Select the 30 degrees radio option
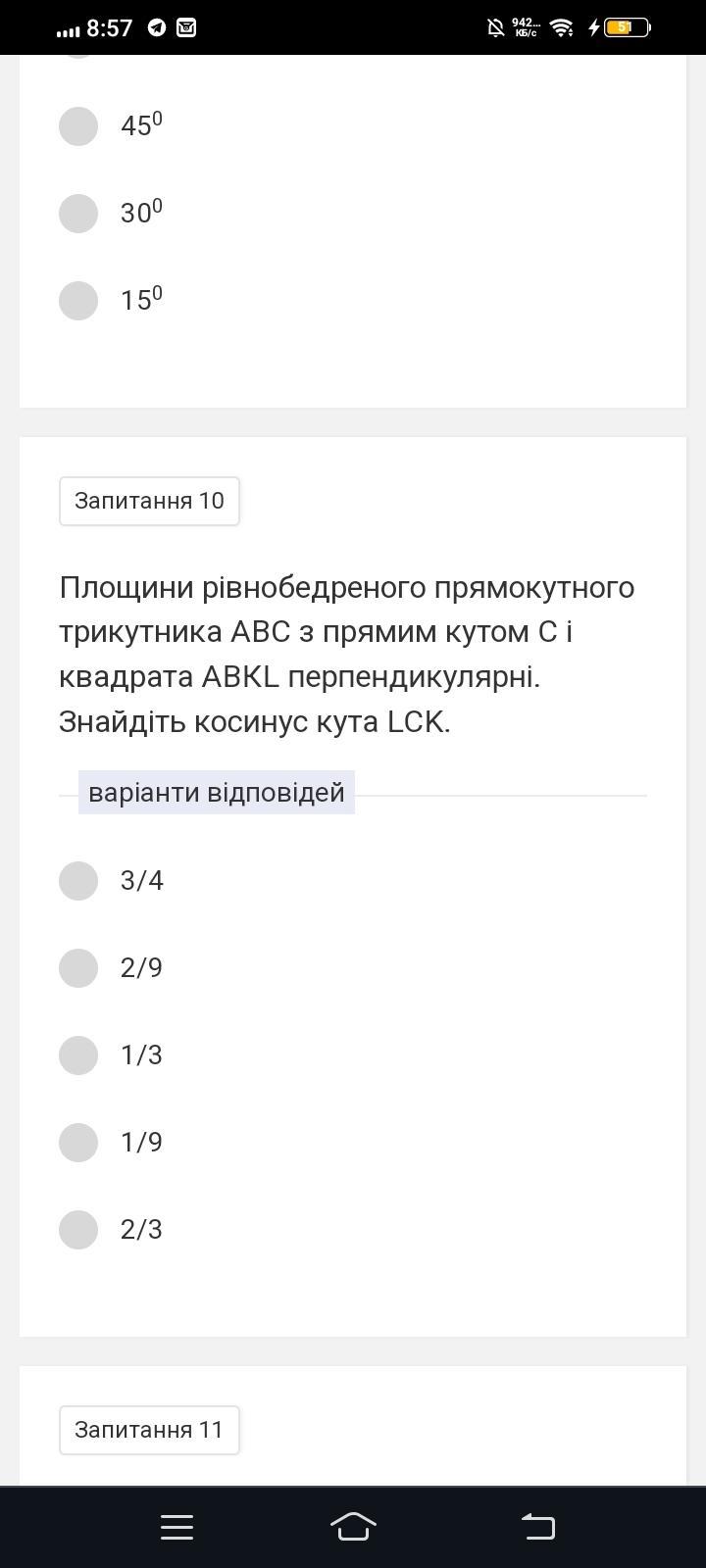Image resolution: width=706 pixels, height=1568 pixels. point(78,214)
